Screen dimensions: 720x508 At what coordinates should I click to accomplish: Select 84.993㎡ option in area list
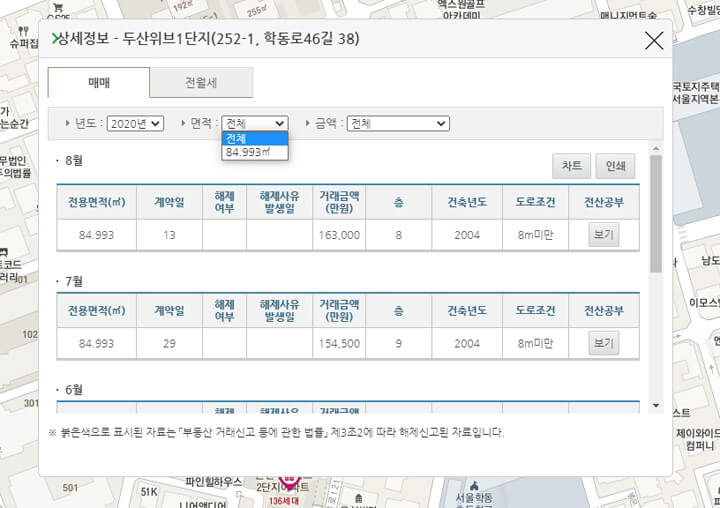coord(255,152)
